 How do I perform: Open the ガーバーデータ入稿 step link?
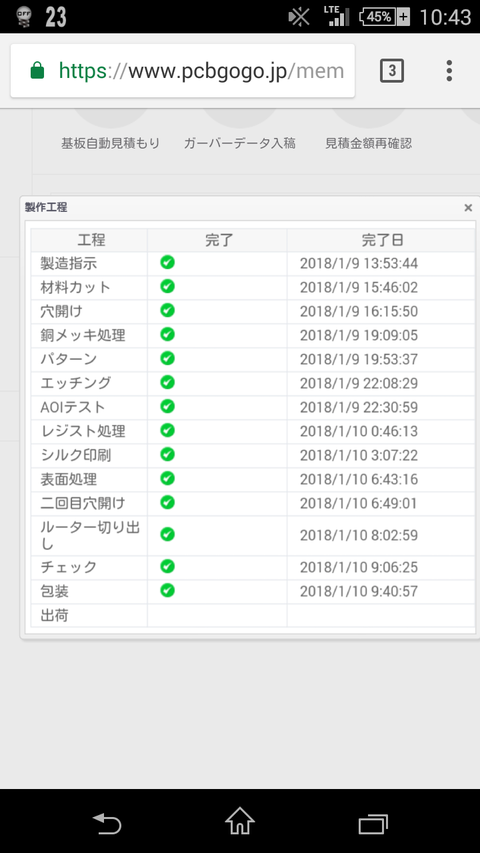click(239, 144)
